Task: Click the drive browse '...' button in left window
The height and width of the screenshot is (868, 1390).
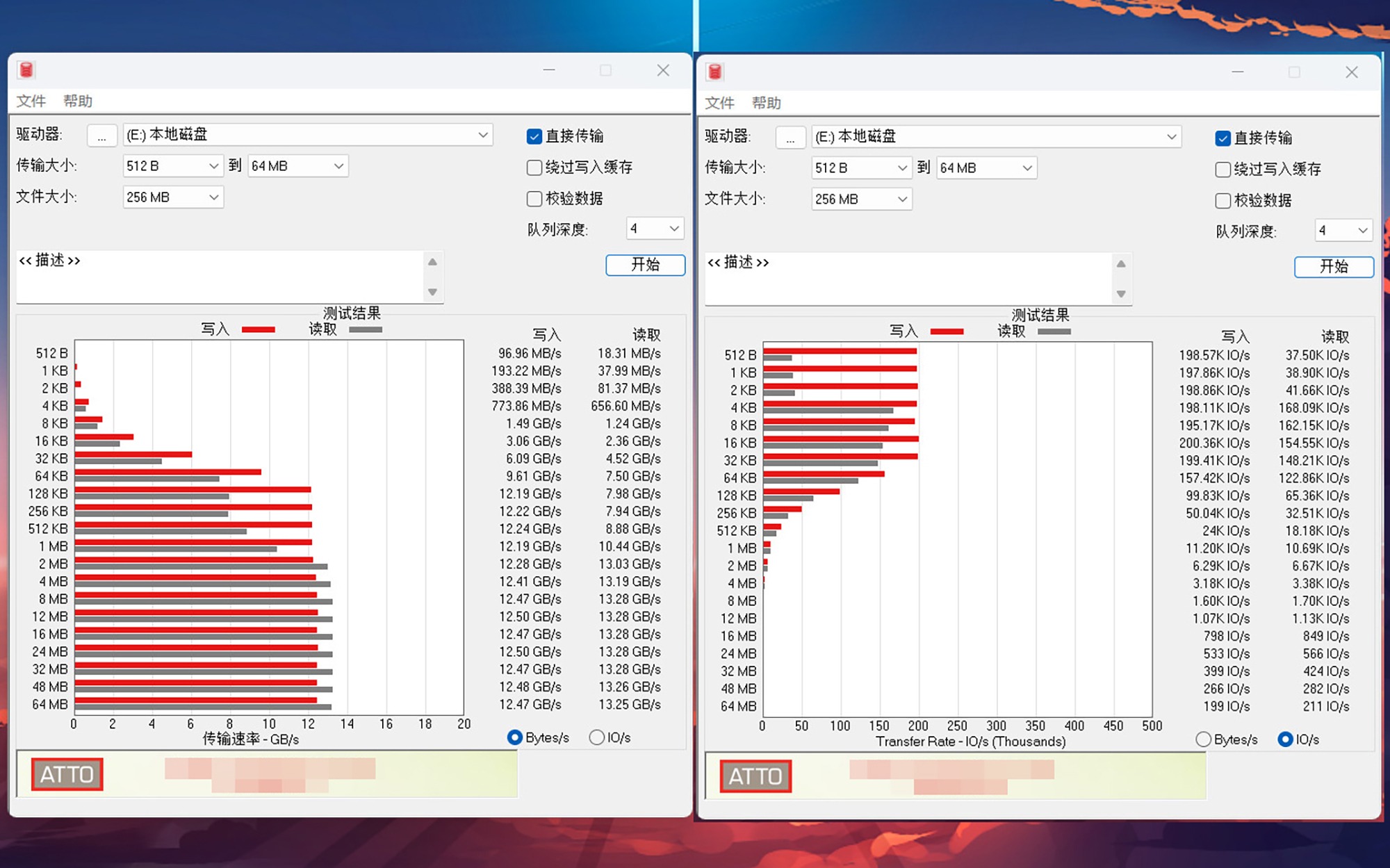Action: click(x=101, y=136)
